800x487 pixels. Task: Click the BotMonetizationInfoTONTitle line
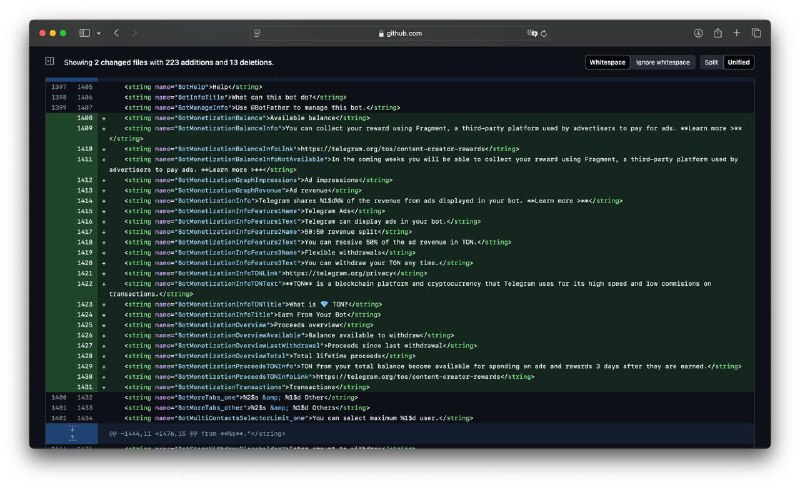coord(253,304)
